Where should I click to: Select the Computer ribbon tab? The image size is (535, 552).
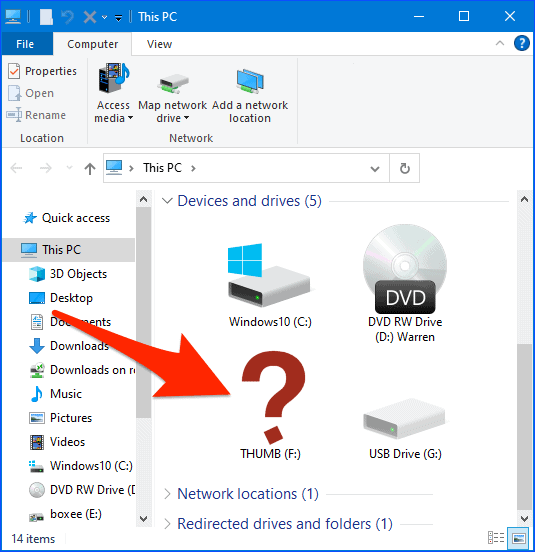[x=93, y=44]
